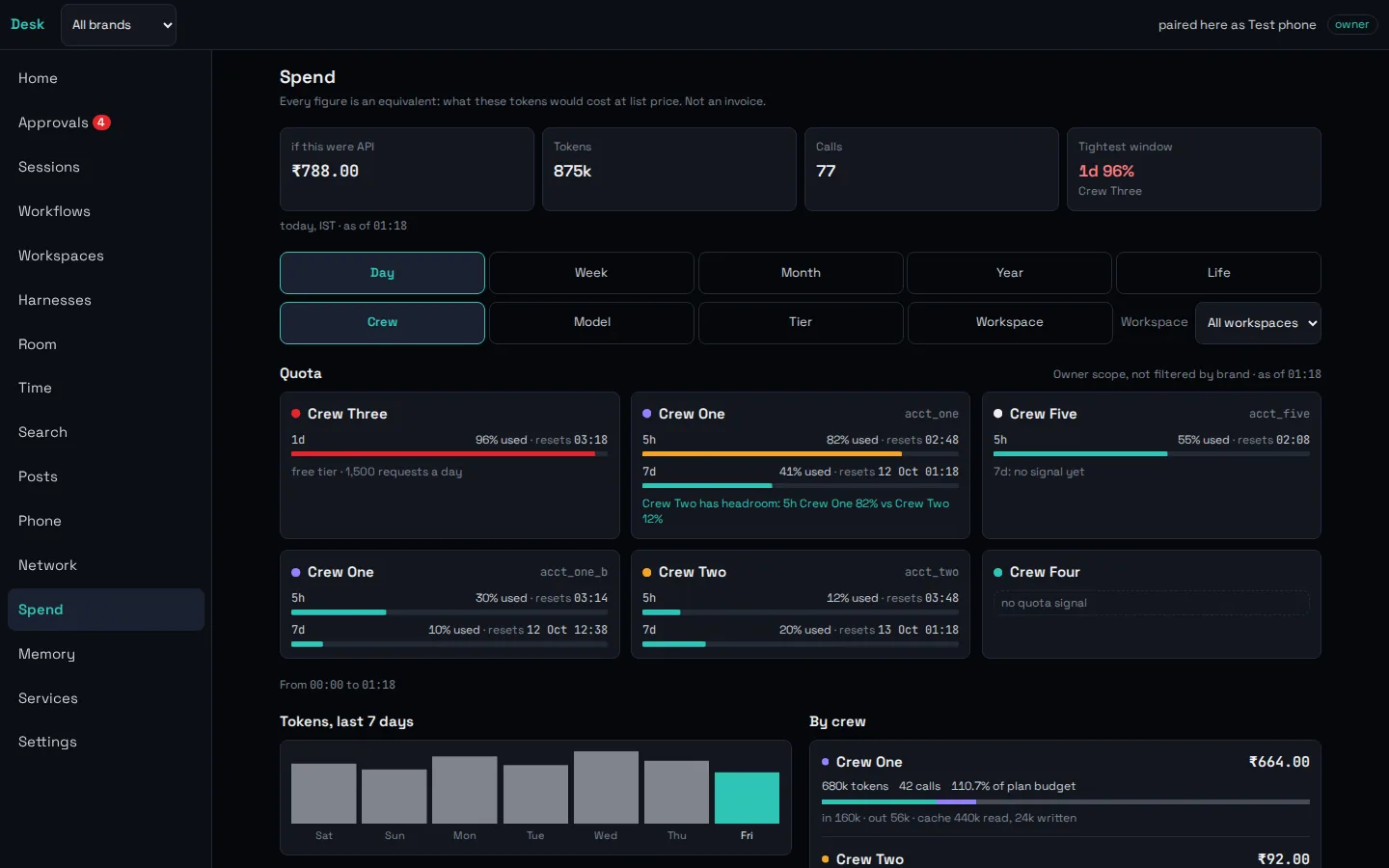Click Crew Two headroom hint text
This screenshot has width=1389, height=868.
(796, 511)
